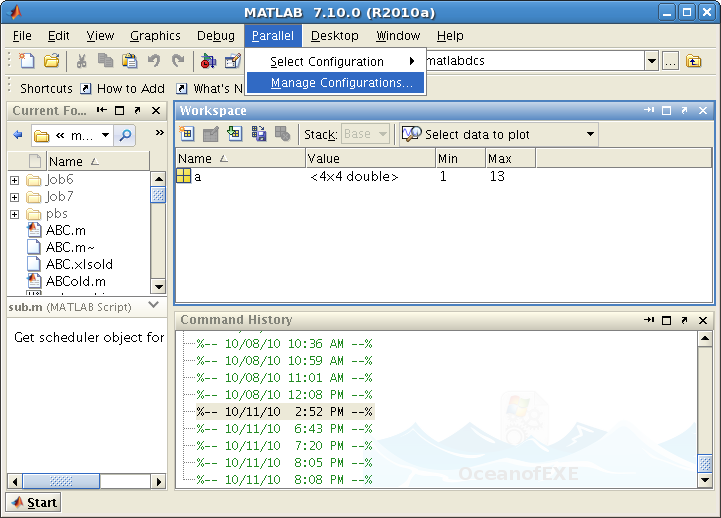Image resolution: width=721 pixels, height=518 pixels.
Task: Open the Graphics menu
Action: click(155, 35)
